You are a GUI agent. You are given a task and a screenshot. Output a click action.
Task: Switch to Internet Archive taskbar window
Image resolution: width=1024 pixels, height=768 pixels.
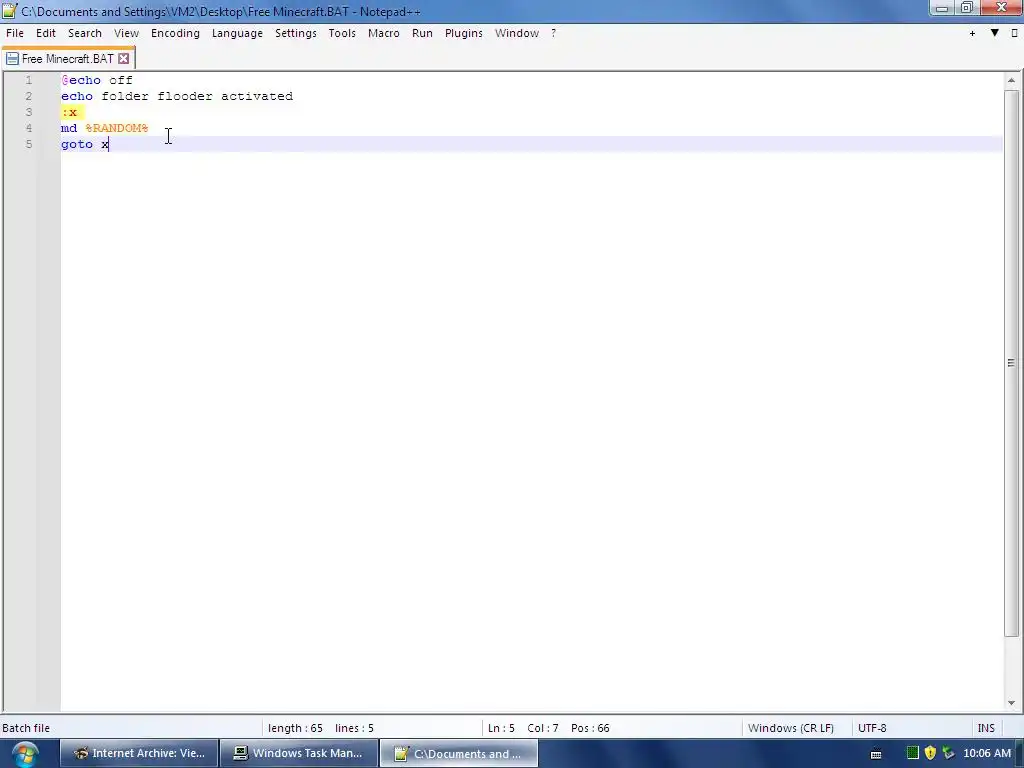tap(139, 753)
